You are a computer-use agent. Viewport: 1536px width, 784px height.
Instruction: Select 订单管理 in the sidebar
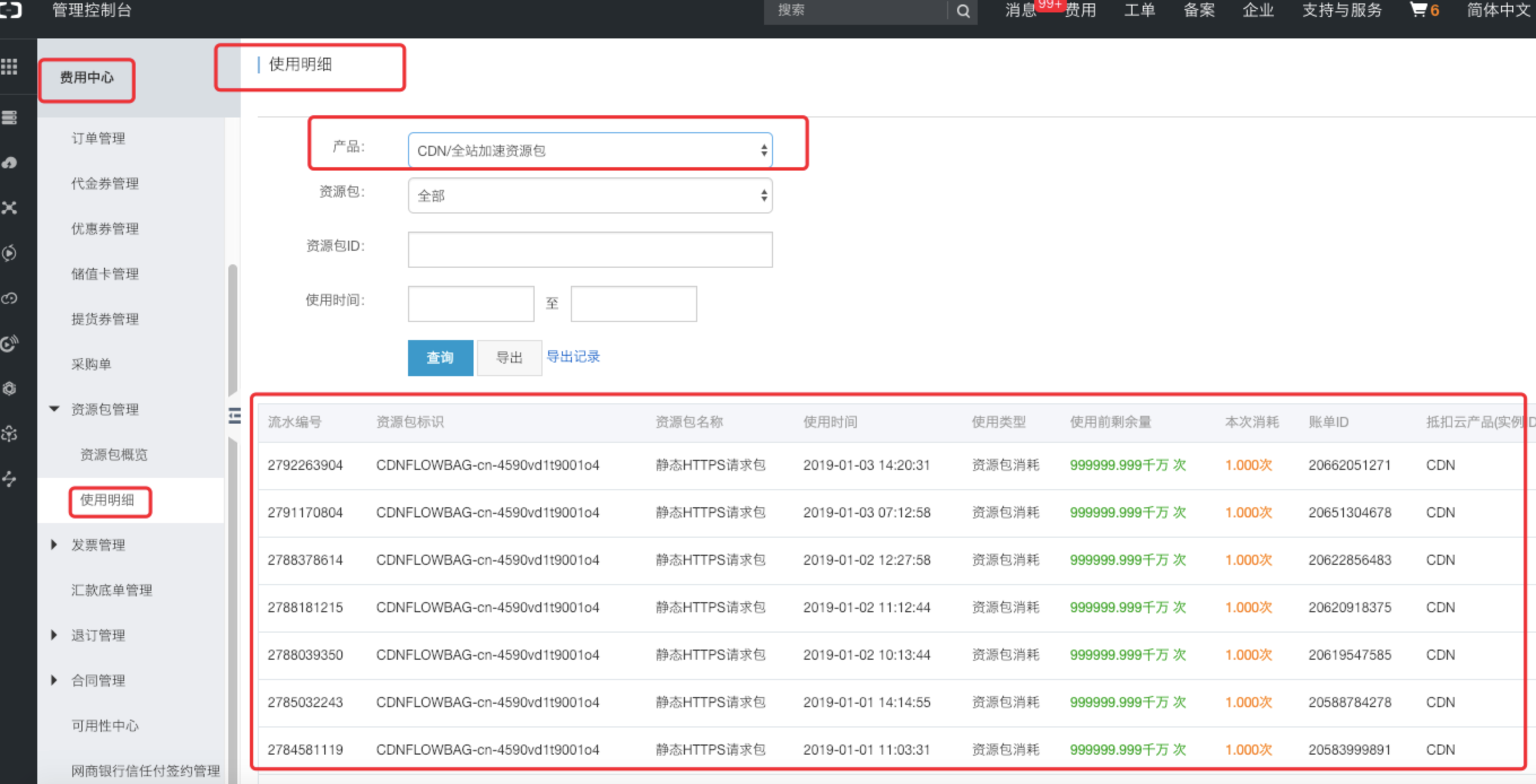click(98, 138)
